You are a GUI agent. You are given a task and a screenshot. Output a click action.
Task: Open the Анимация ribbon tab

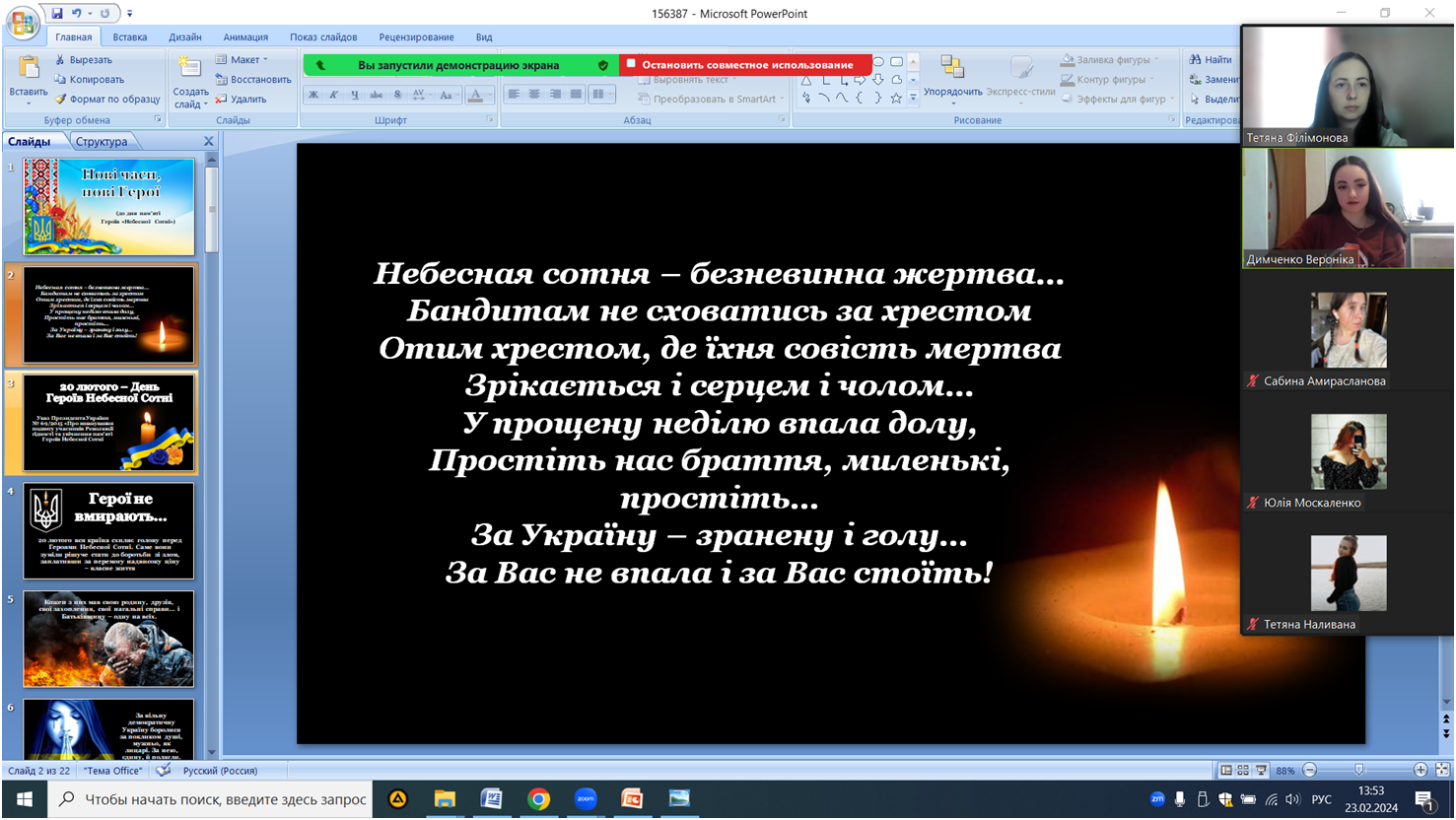coord(245,37)
